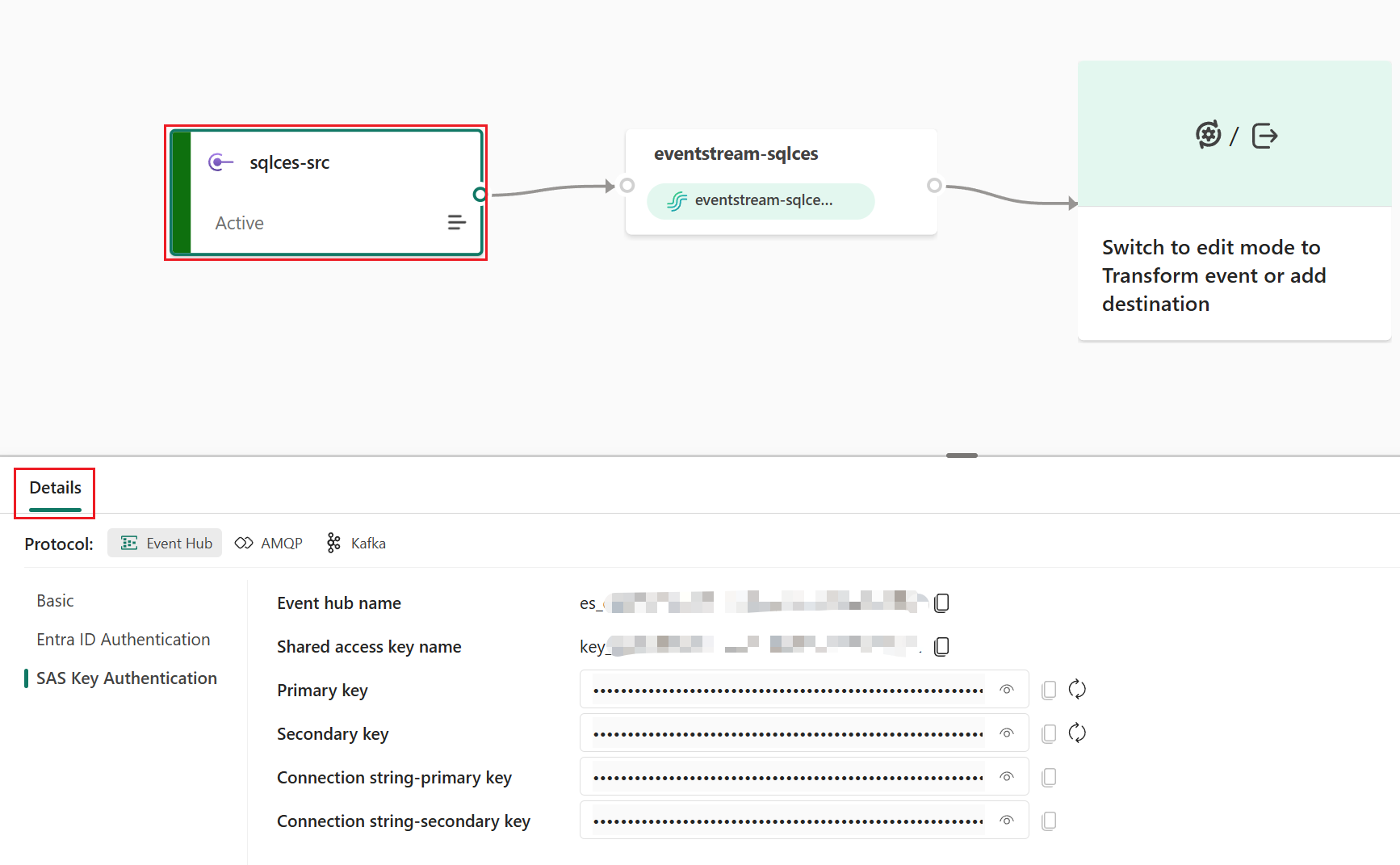Click the output connector circle on eventstream-sqlces
Image resolution: width=1400 pixels, height=865 pixels.
(934, 185)
